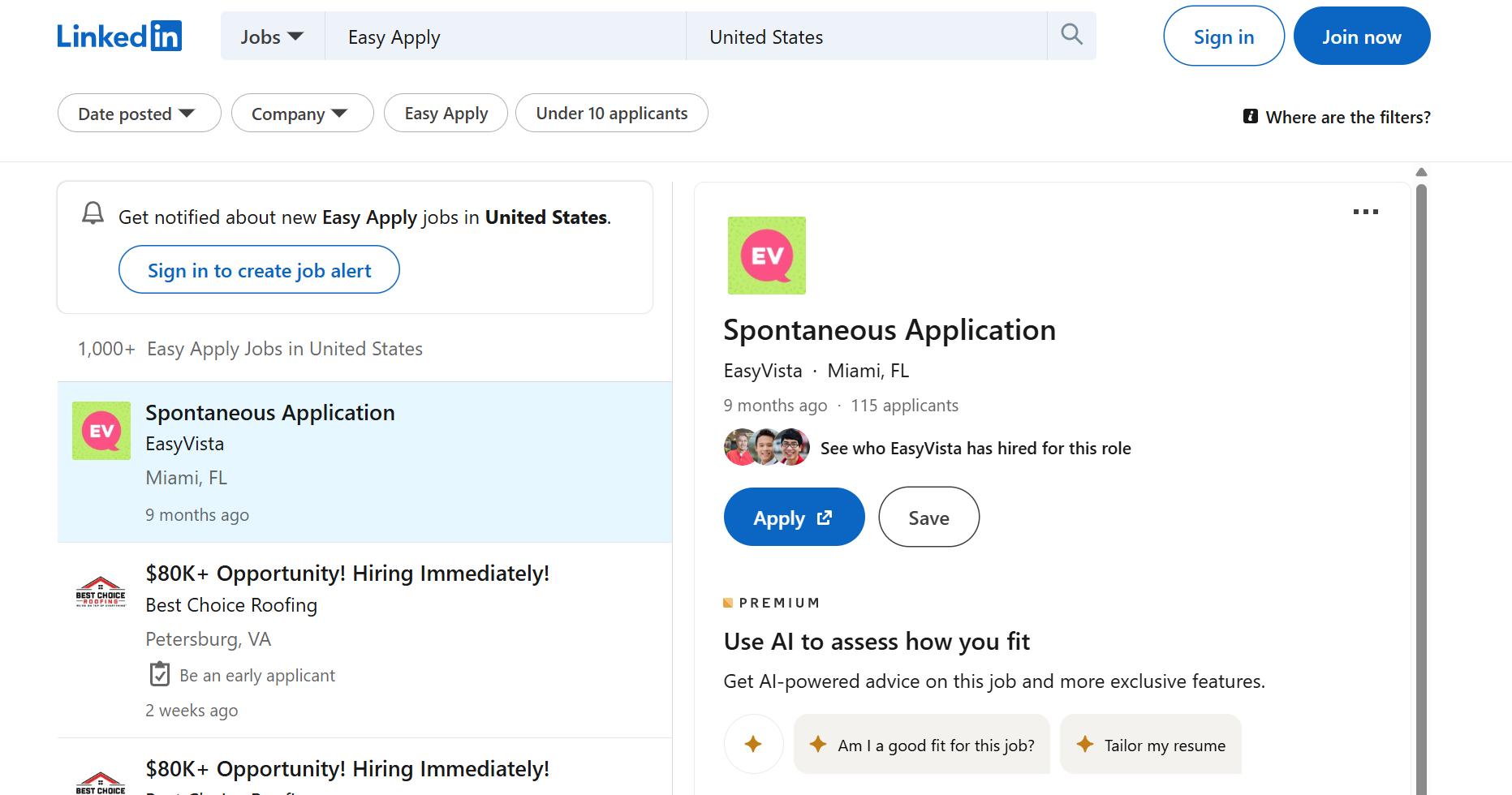
Task: Click the 115 applicants text
Action: tap(904, 406)
